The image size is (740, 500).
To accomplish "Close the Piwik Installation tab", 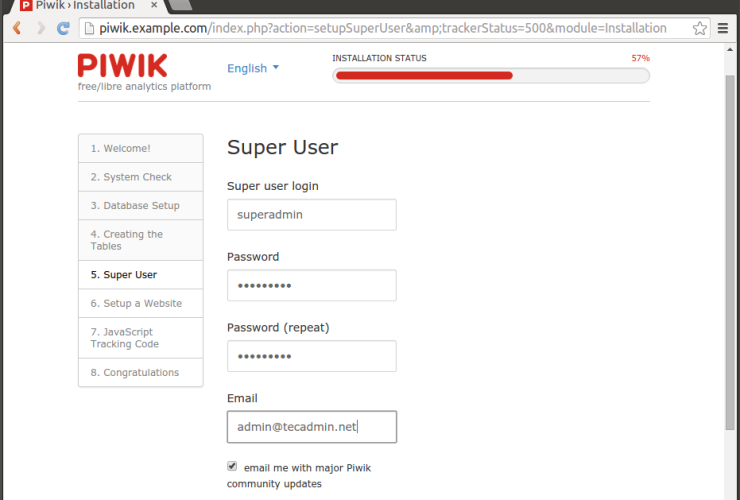I will point(154,5).
